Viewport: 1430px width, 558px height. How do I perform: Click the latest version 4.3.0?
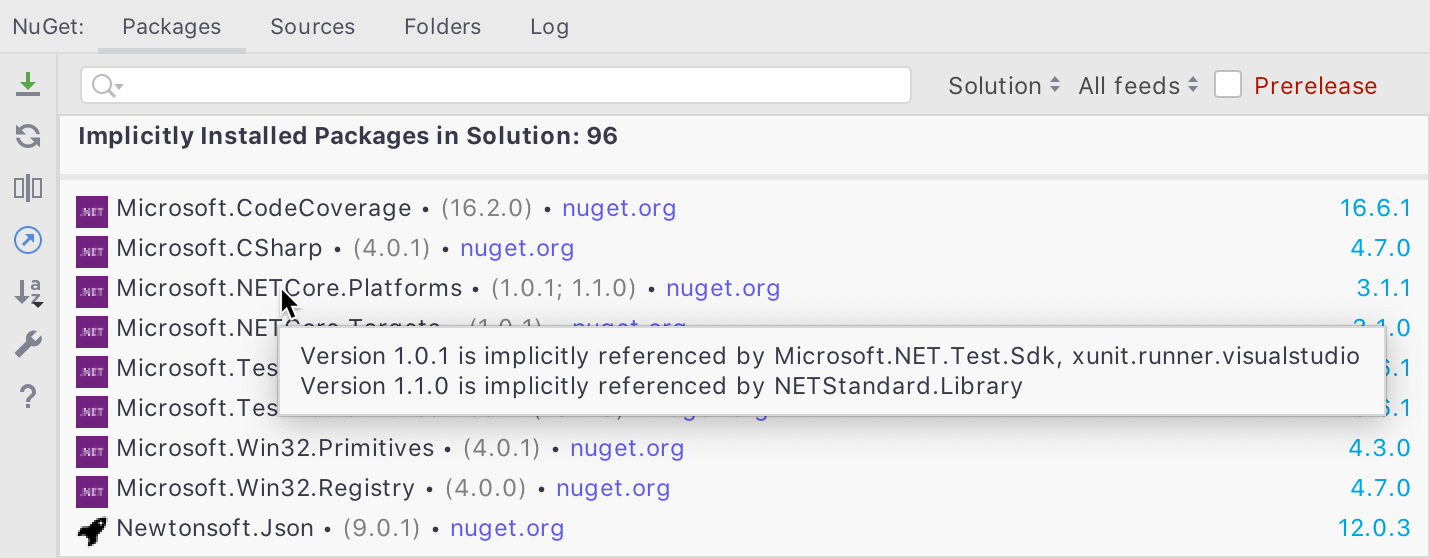tap(1380, 449)
